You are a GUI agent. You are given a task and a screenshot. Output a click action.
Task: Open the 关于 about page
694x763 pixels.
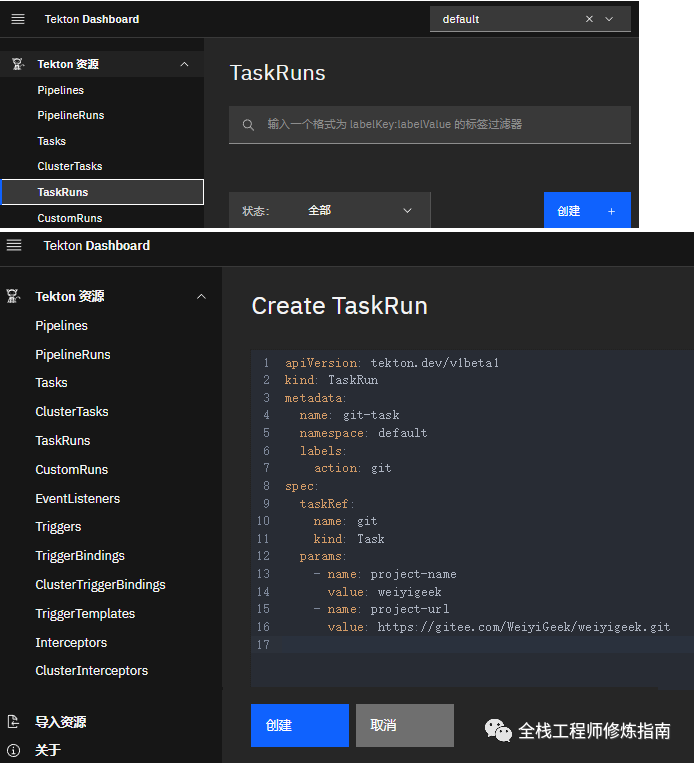(48, 750)
